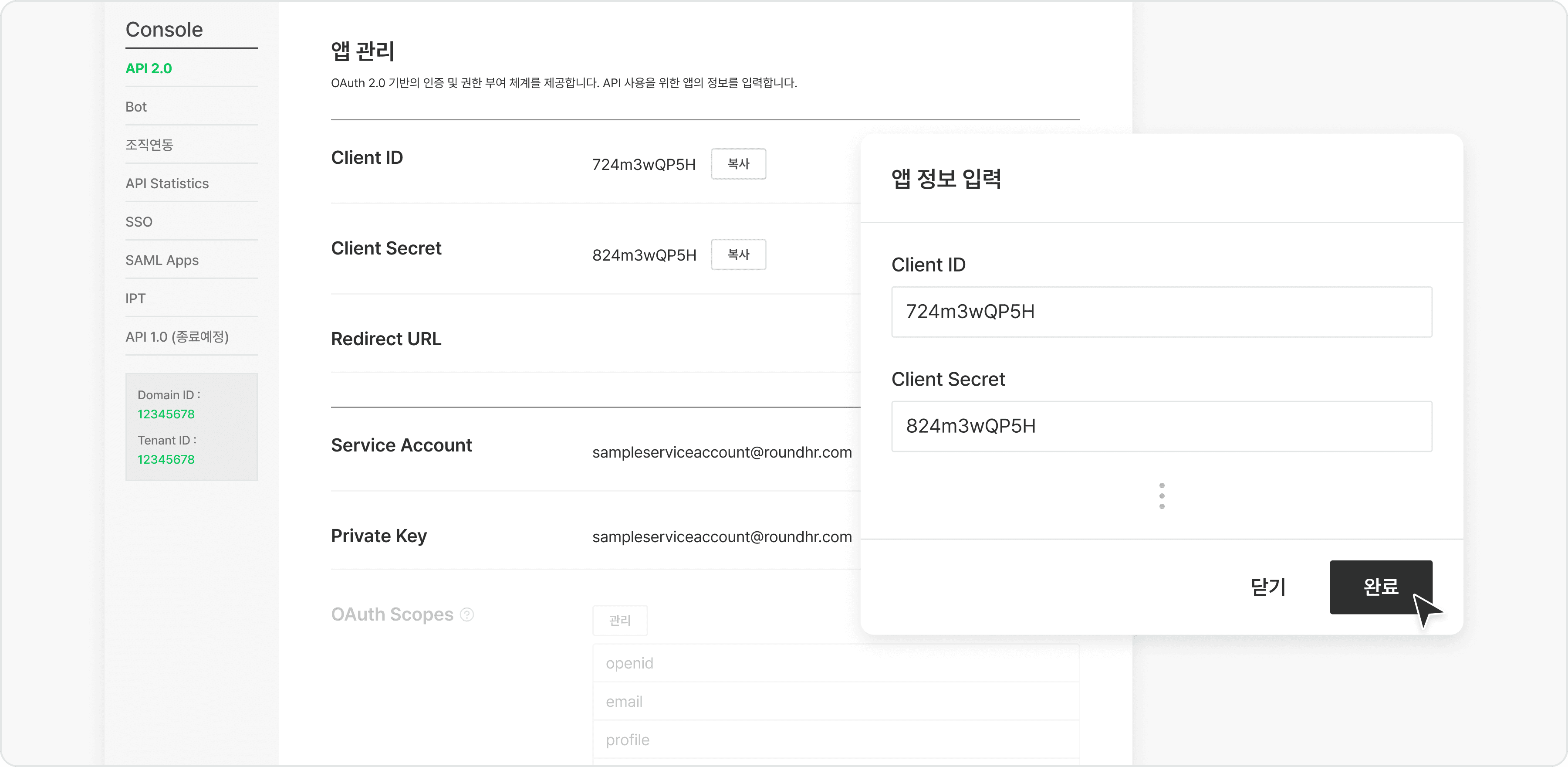Open API 1.0 (종료예정) page
This screenshot has width=1568, height=767.
(176, 336)
